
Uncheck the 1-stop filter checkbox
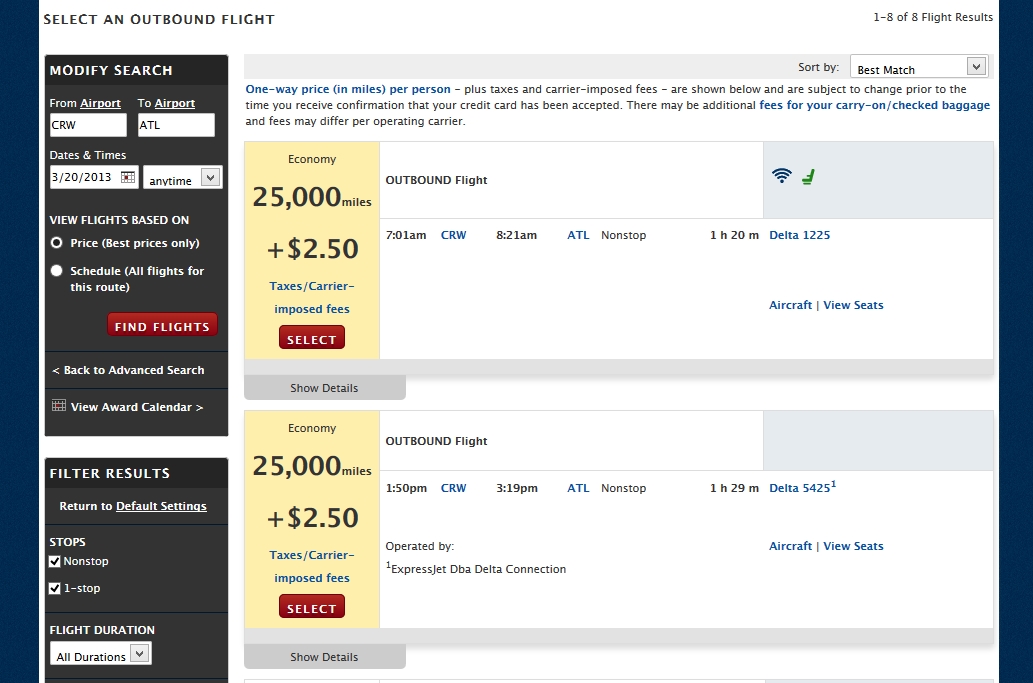[x=55, y=589]
